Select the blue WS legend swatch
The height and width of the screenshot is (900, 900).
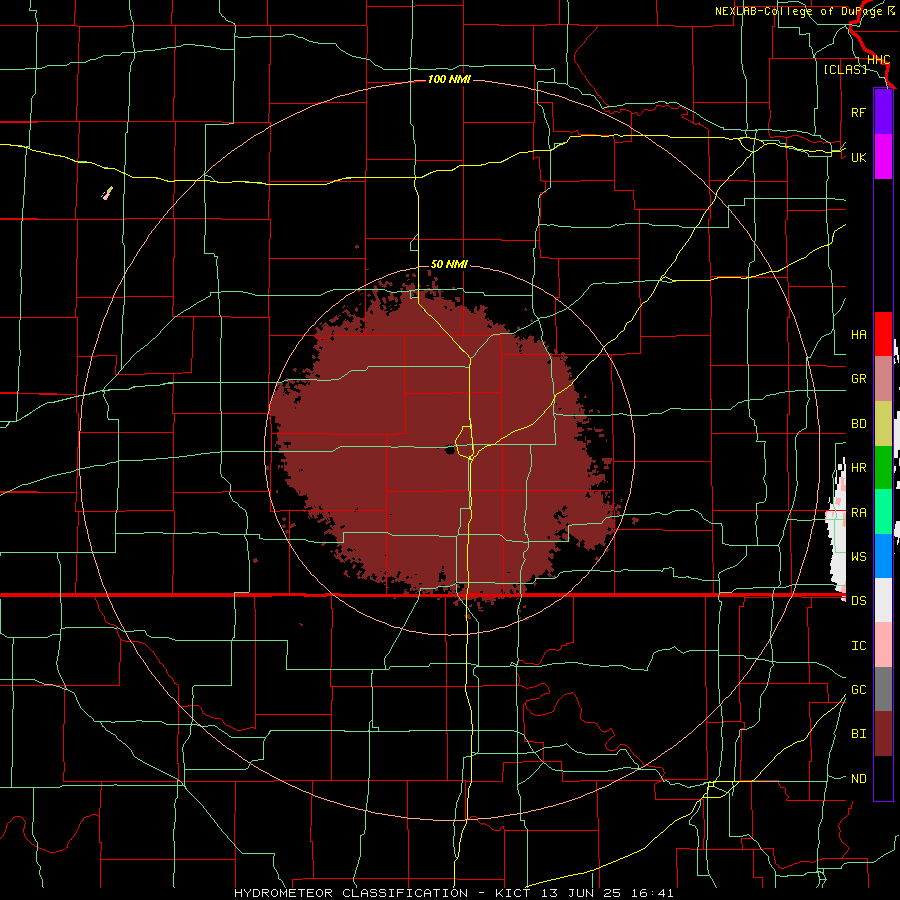883,556
